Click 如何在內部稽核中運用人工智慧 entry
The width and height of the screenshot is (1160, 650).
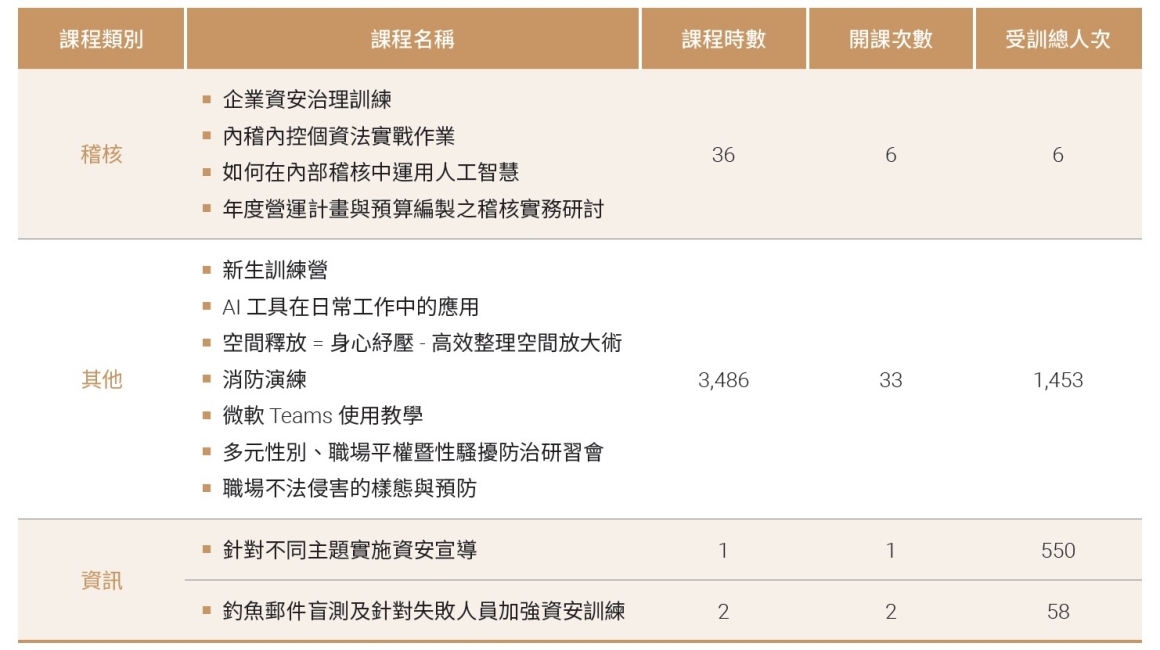371,172
